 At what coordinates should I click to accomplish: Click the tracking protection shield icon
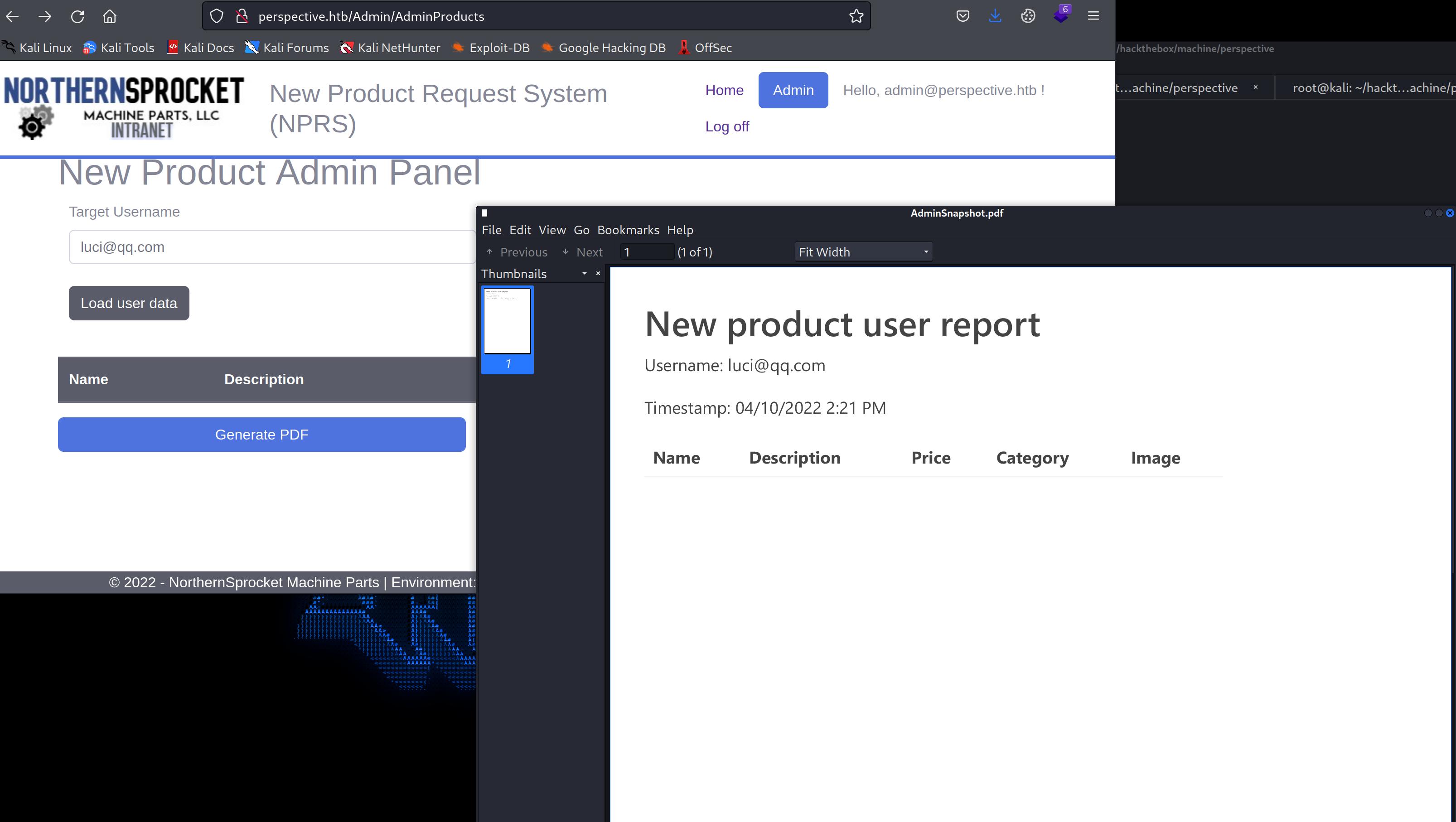[x=217, y=16]
